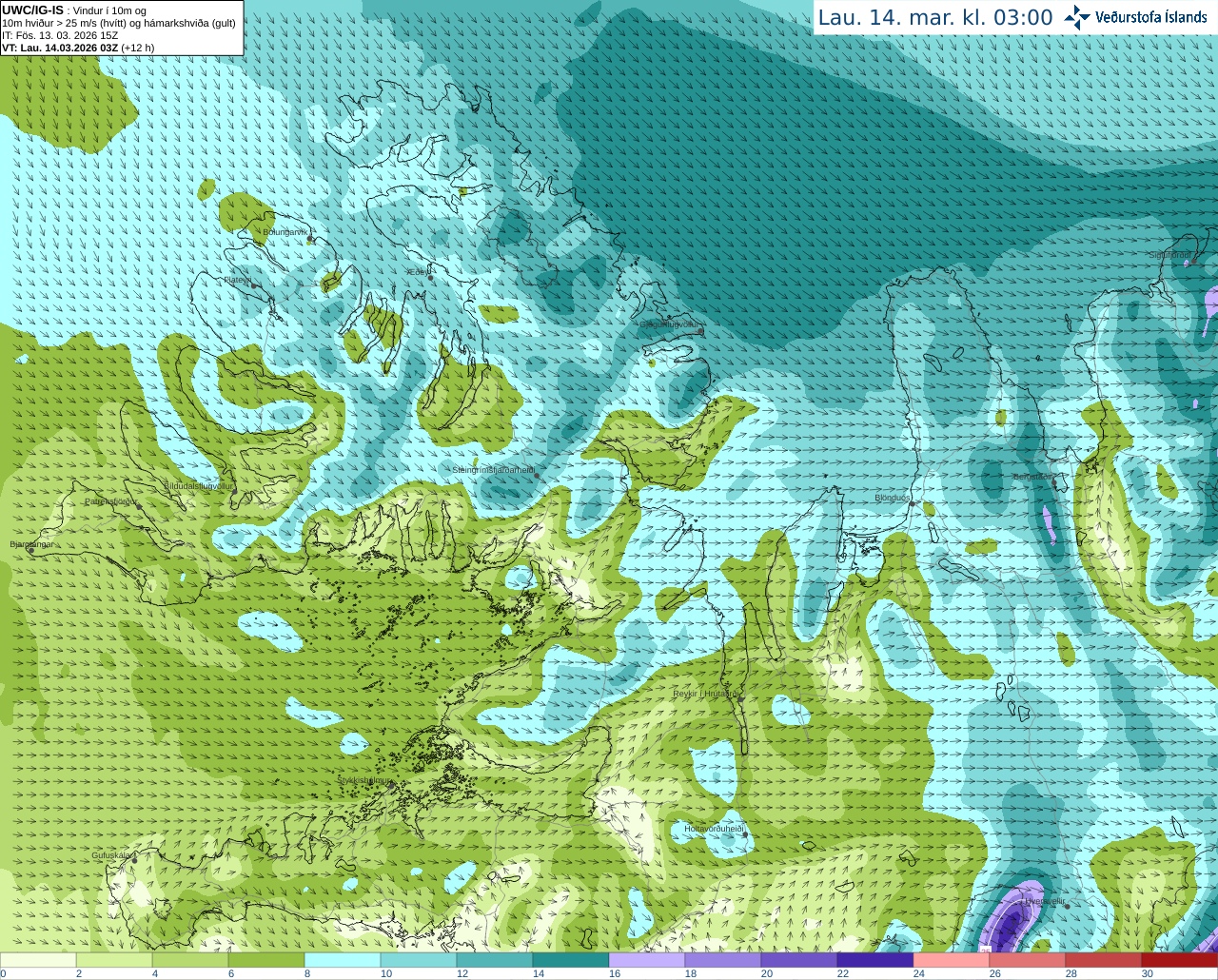Click the VT: Lau. 14.03.2026 03Z line
The width and height of the screenshot is (1218, 980).
tap(78, 48)
